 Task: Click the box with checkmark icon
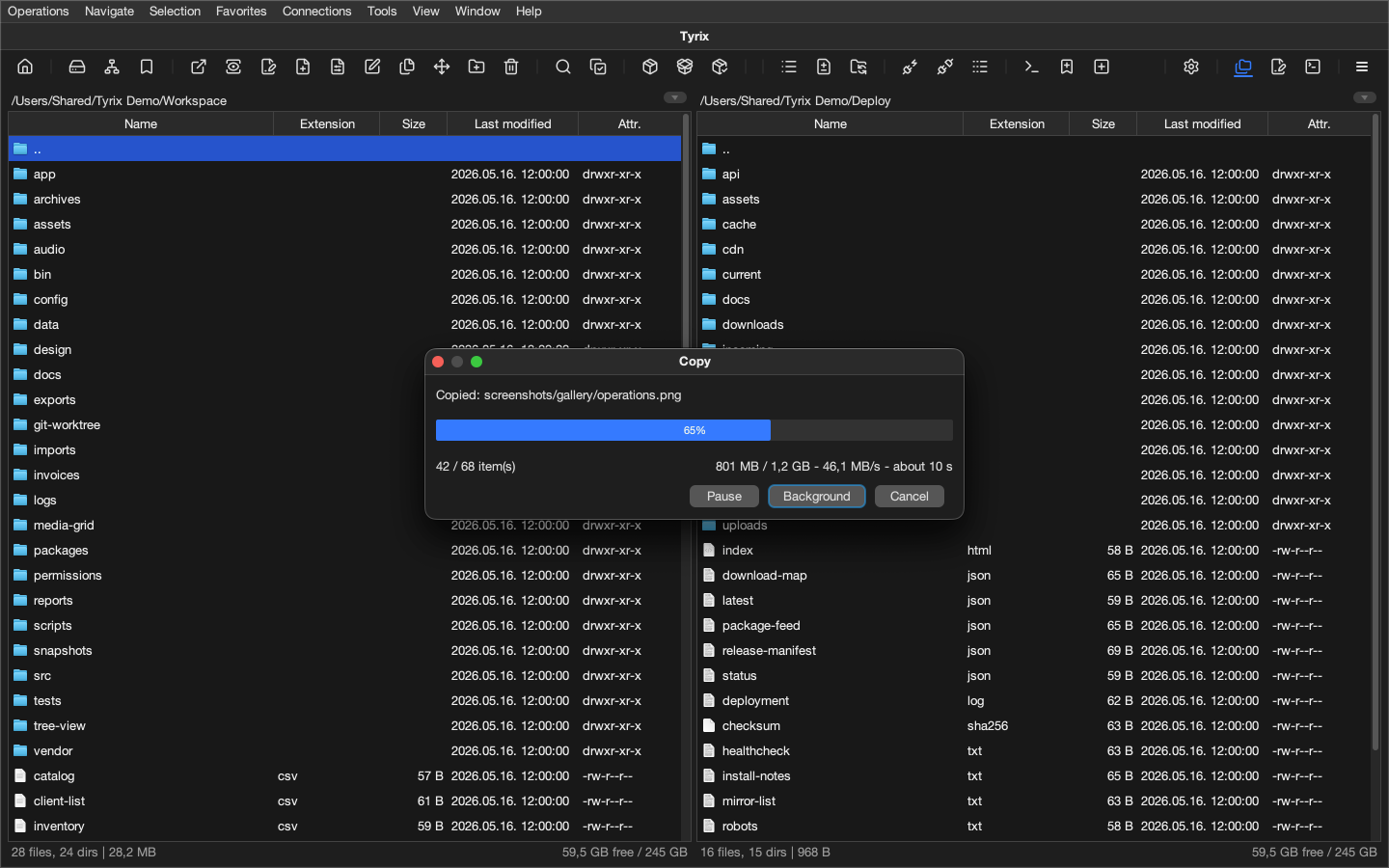720,67
